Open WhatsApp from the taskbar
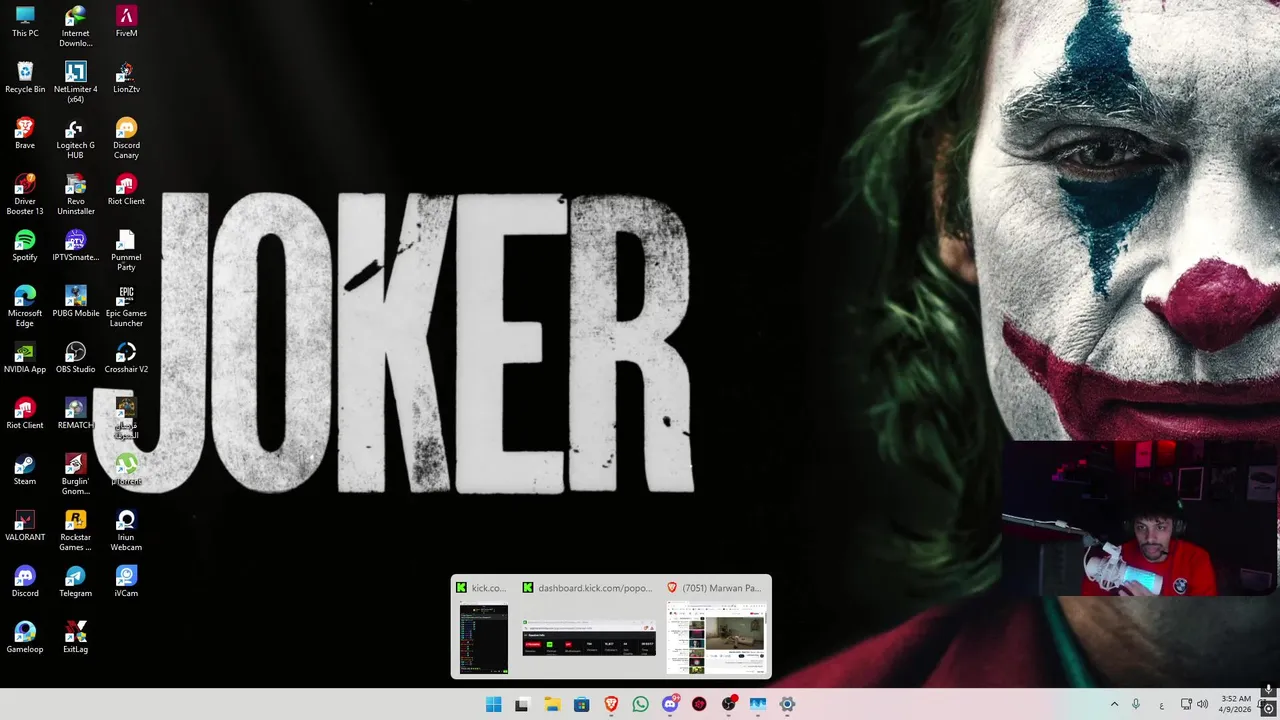 pos(640,704)
